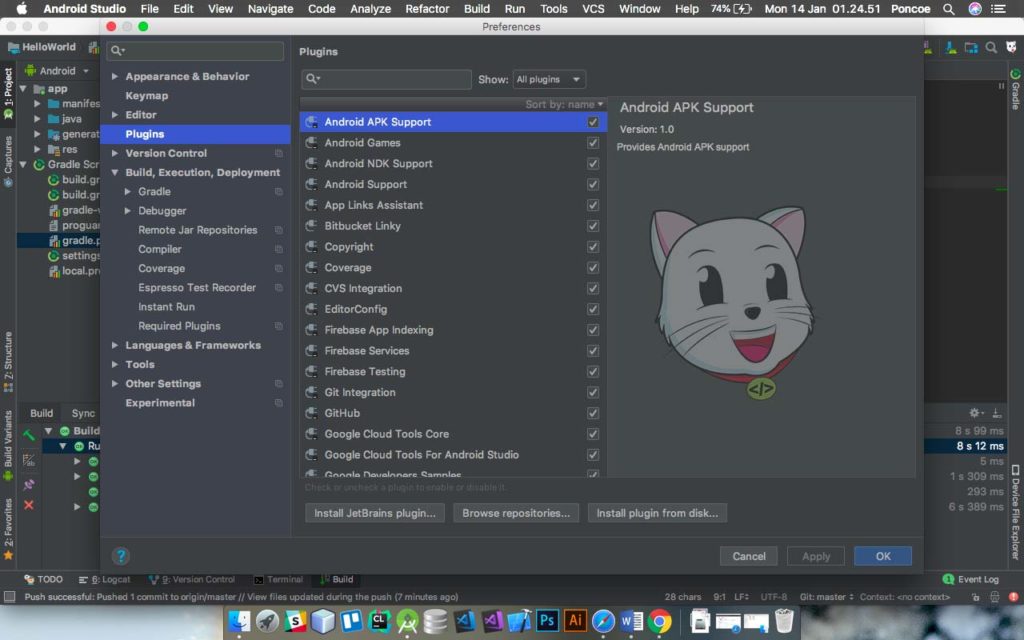Open the Analyze menu
The image size is (1024, 640).
tap(370, 9)
